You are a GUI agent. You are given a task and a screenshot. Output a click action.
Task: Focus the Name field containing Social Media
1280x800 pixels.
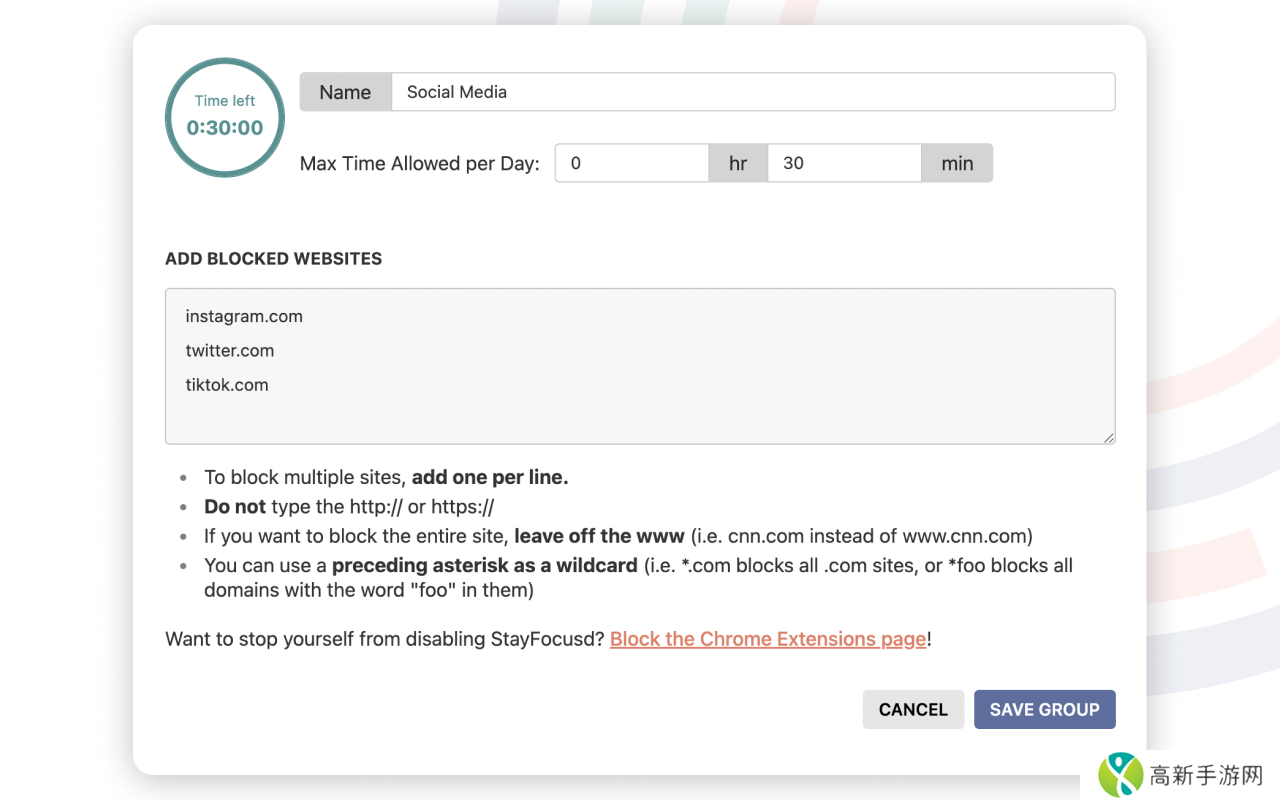(x=752, y=92)
